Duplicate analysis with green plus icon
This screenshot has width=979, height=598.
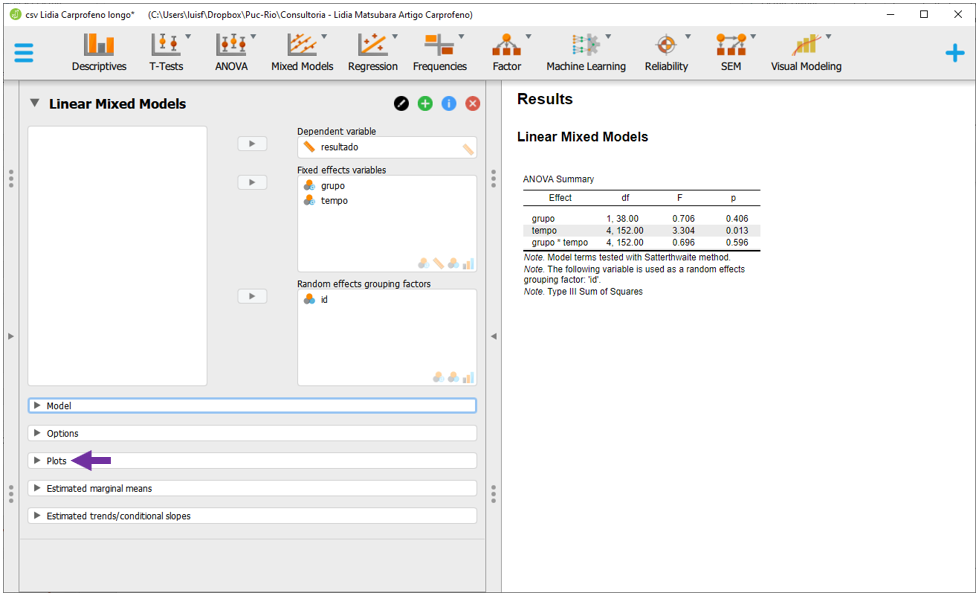click(425, 104)
